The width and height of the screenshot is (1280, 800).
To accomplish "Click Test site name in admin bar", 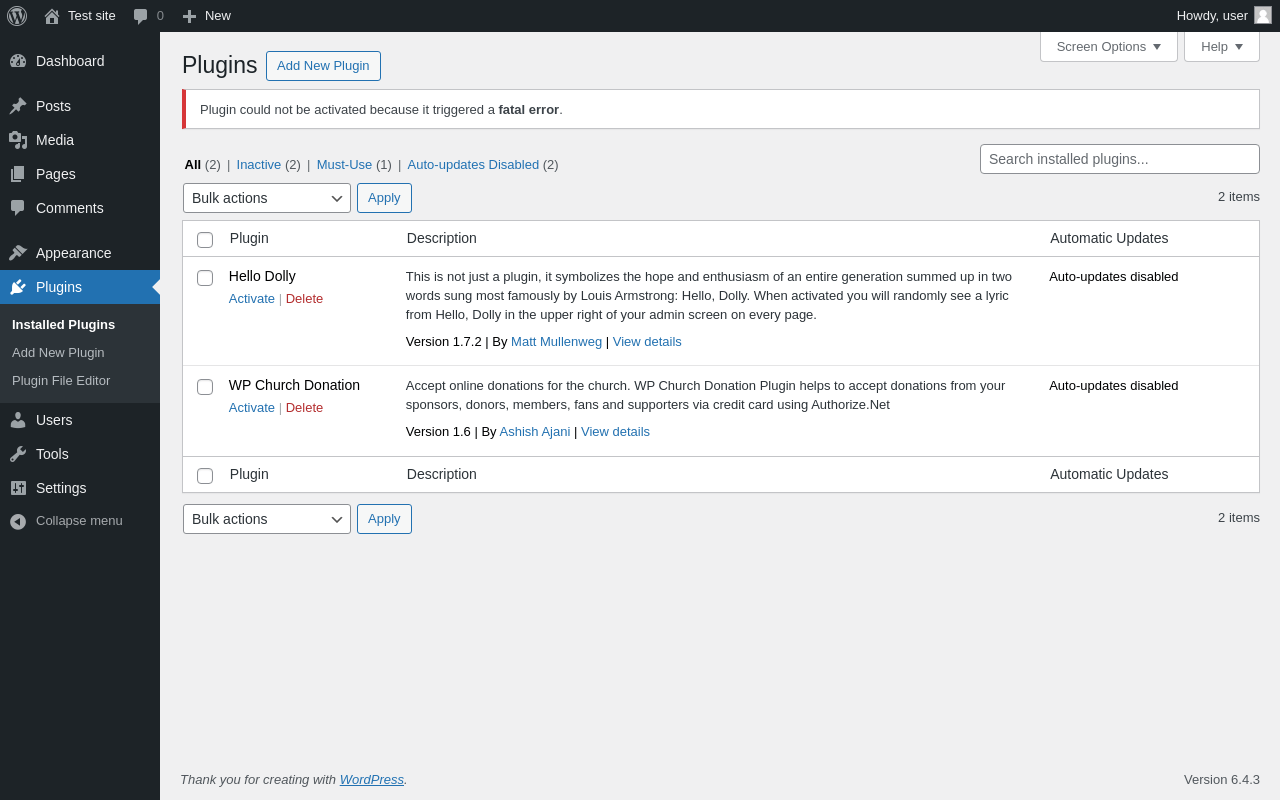I will 92,16.
